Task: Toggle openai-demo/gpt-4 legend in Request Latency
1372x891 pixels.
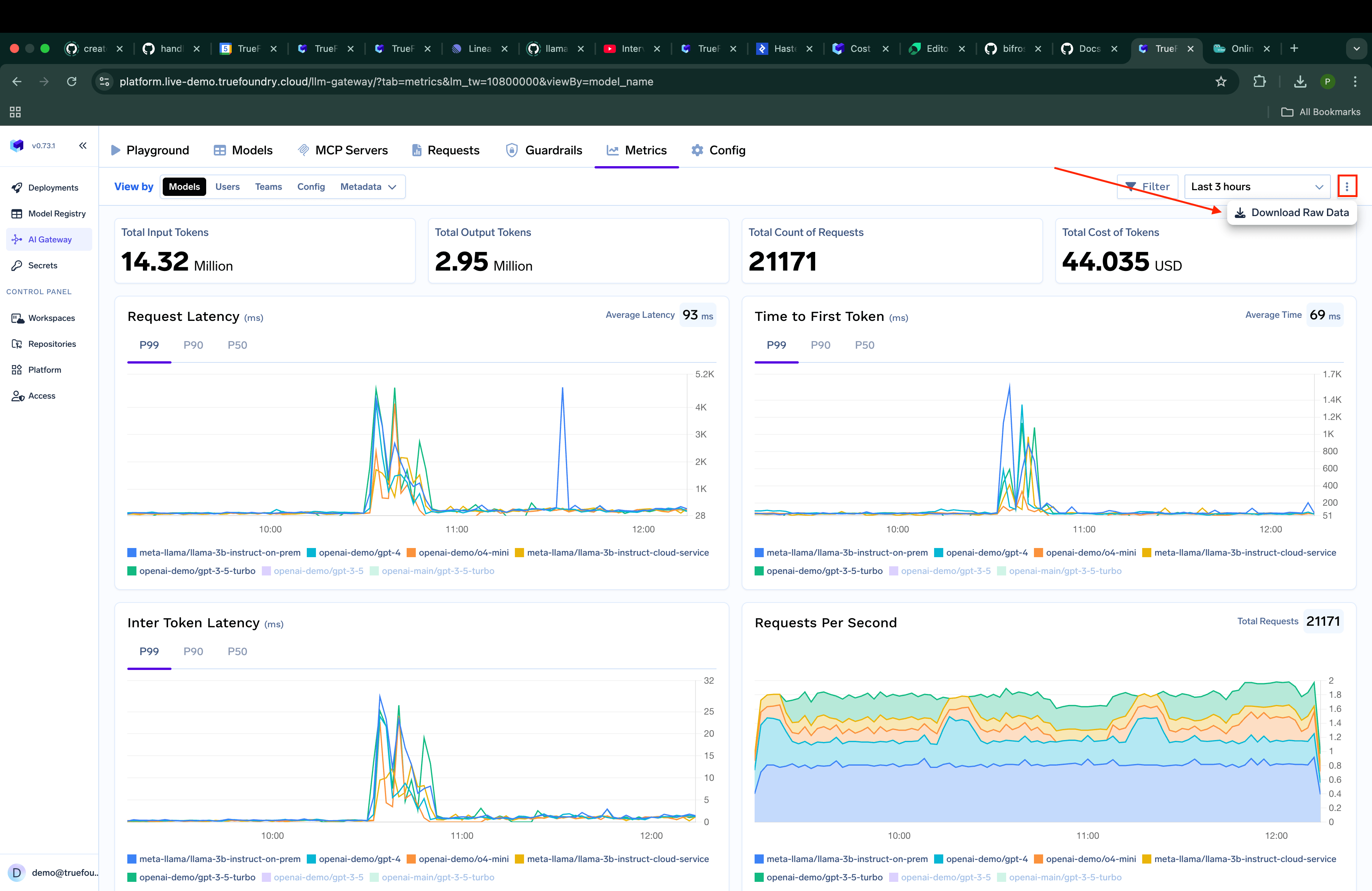Action: [x=353, y=553]
